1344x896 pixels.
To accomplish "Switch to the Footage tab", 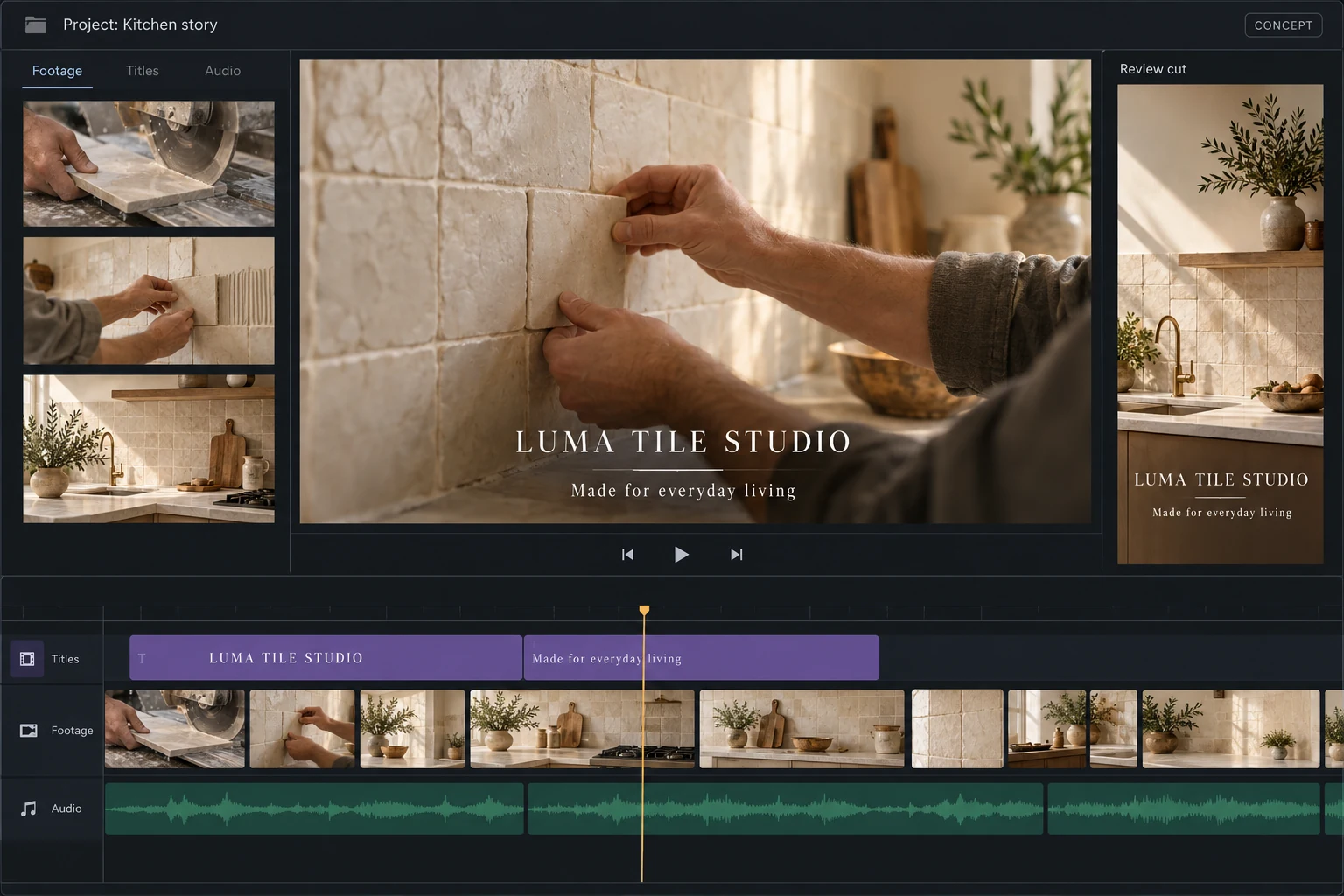I will click(x=57, y=71).
